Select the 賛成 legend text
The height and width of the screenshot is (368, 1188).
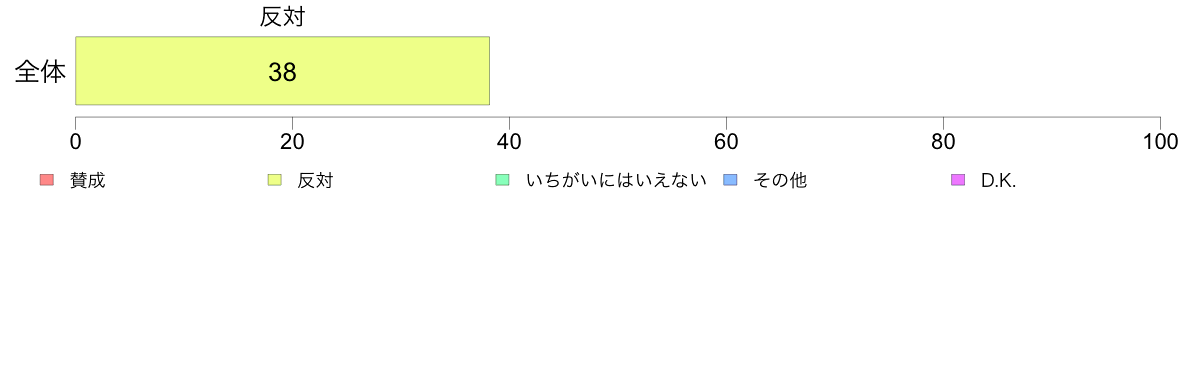pyautogui.click(x=88, y=181)
